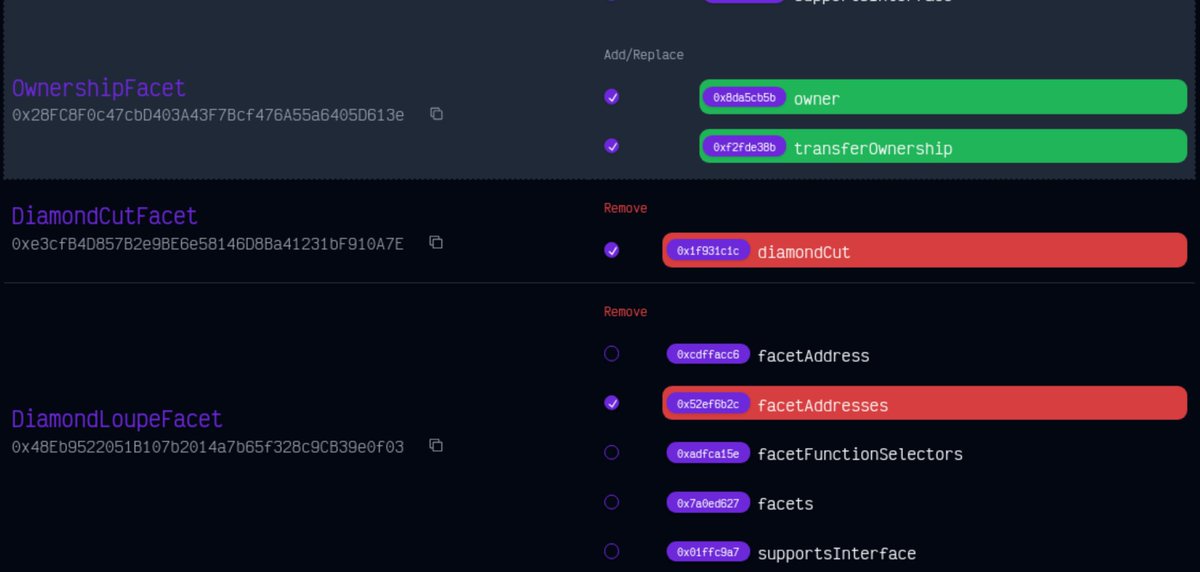Screen dimensions: 1200x572
Task: Click the 0xadfca15e selector badge
Action: point(708,453)
